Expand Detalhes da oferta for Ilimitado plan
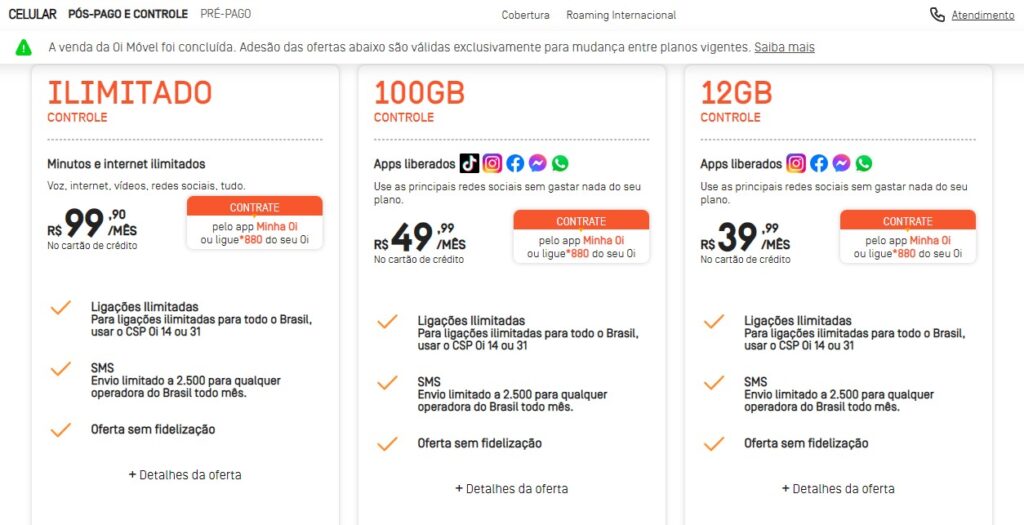This screenshot has width=1024, height=525. click(x=185, y=475)
